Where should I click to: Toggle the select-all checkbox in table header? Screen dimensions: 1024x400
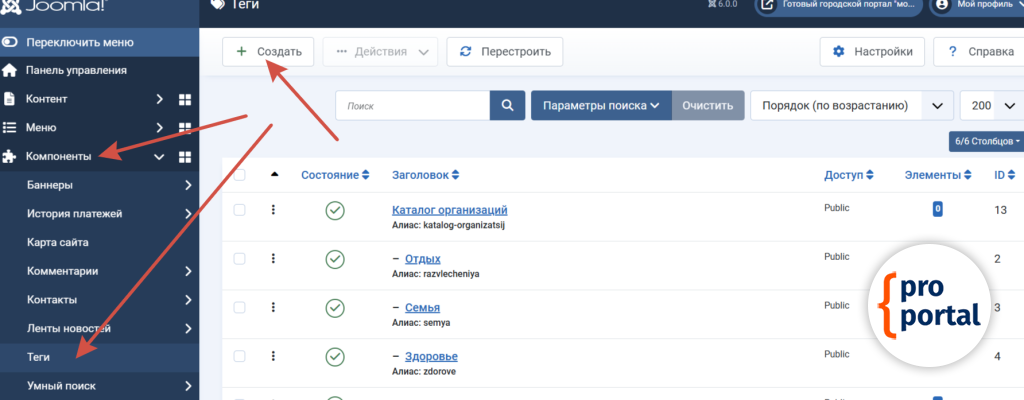point(239,175)
